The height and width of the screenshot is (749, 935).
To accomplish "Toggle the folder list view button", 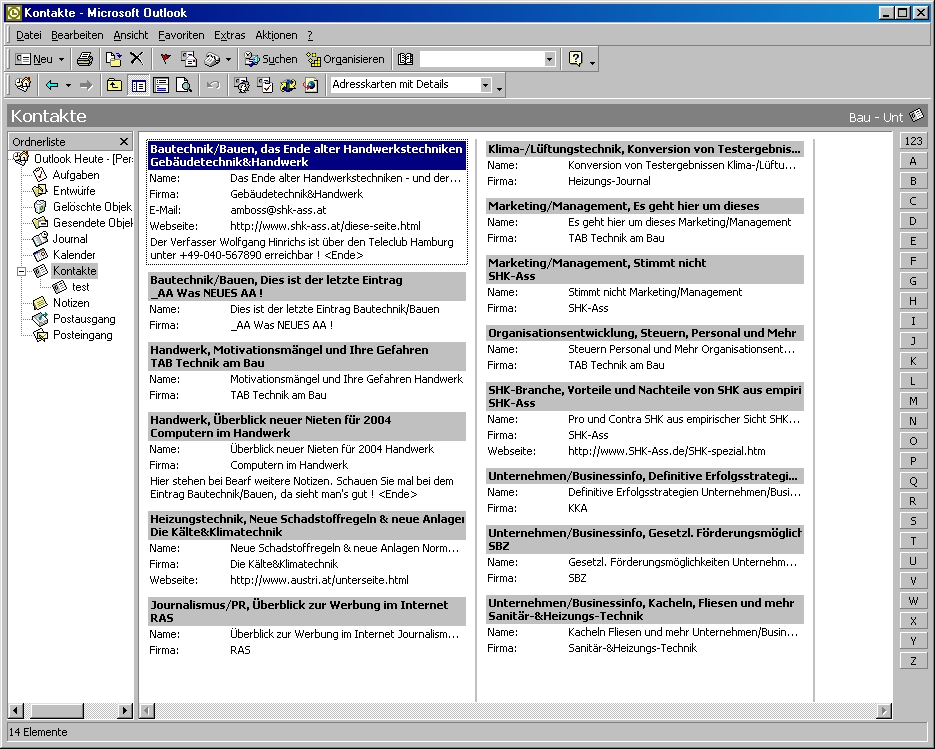I will [x=138, y=85].
